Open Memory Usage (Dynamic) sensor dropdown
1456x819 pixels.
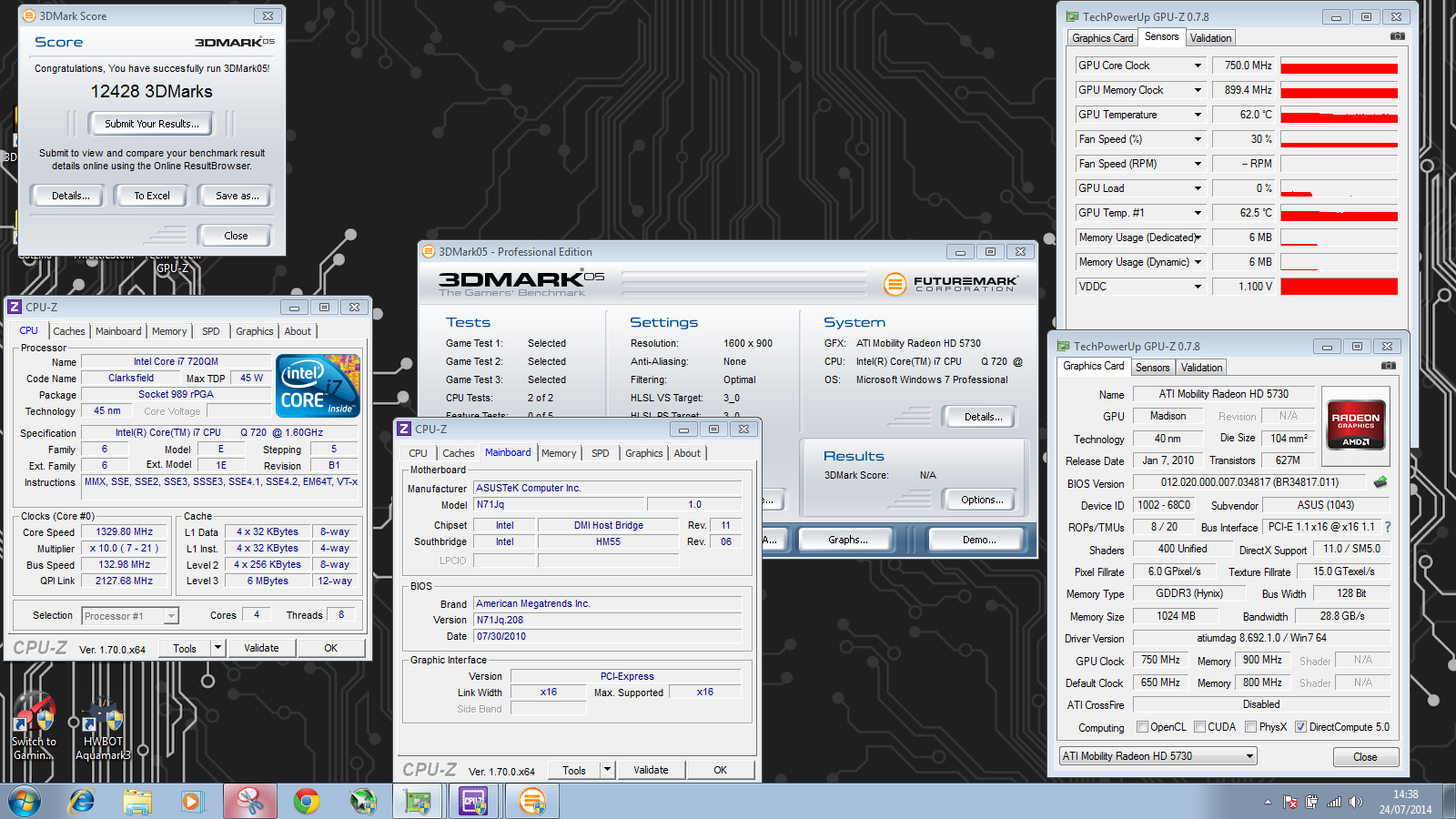click(1198, 262)
